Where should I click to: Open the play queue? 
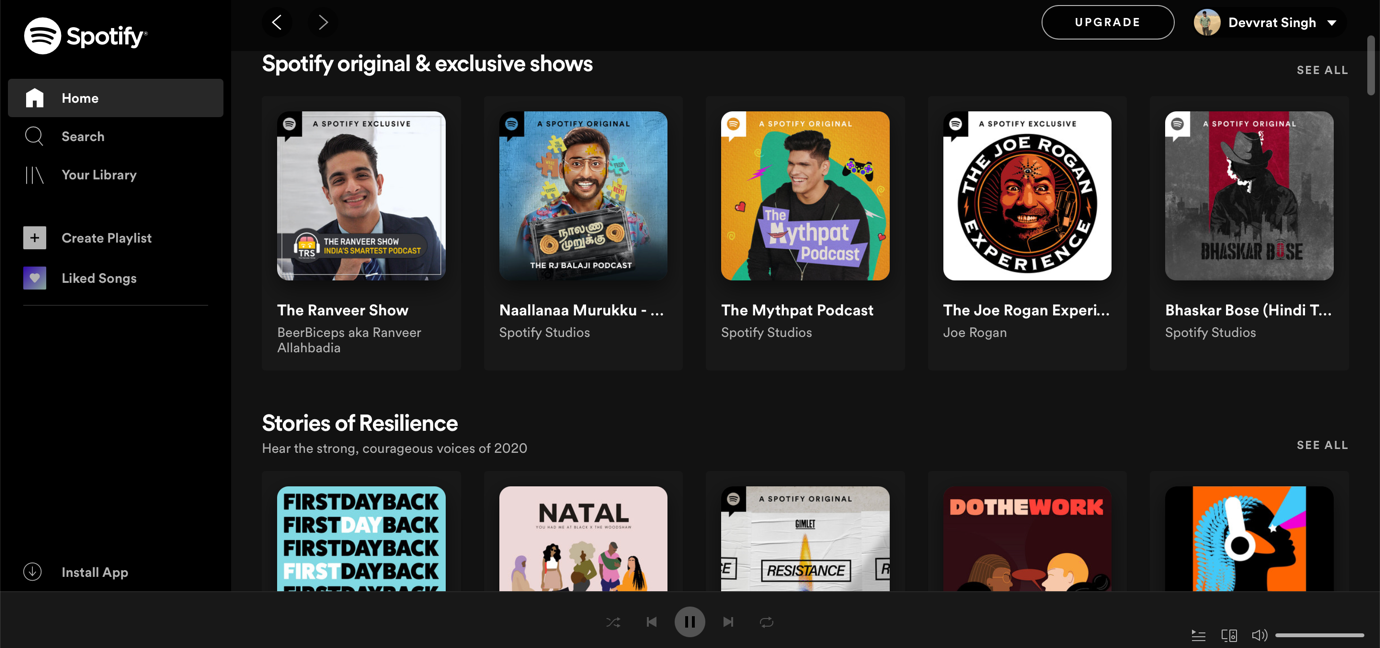pyautogui.click(x=1198, y=635)
